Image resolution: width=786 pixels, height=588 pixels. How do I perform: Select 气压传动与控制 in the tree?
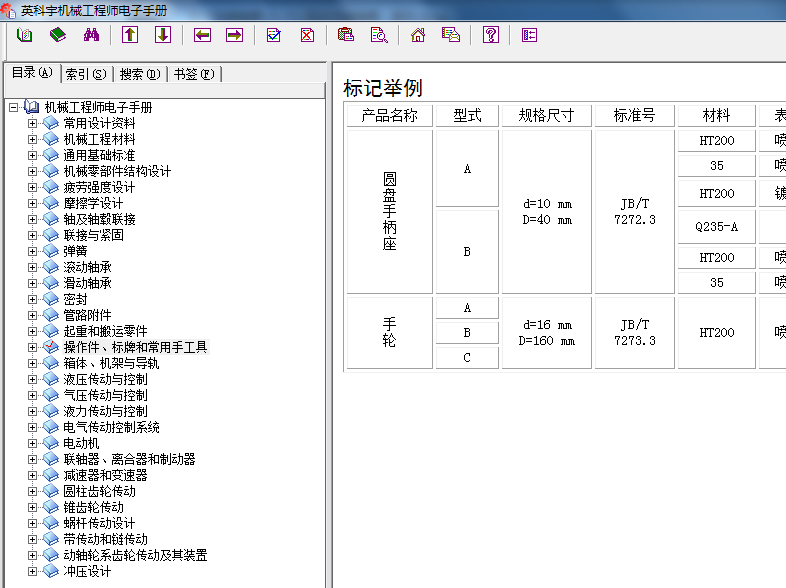(105, 396)
